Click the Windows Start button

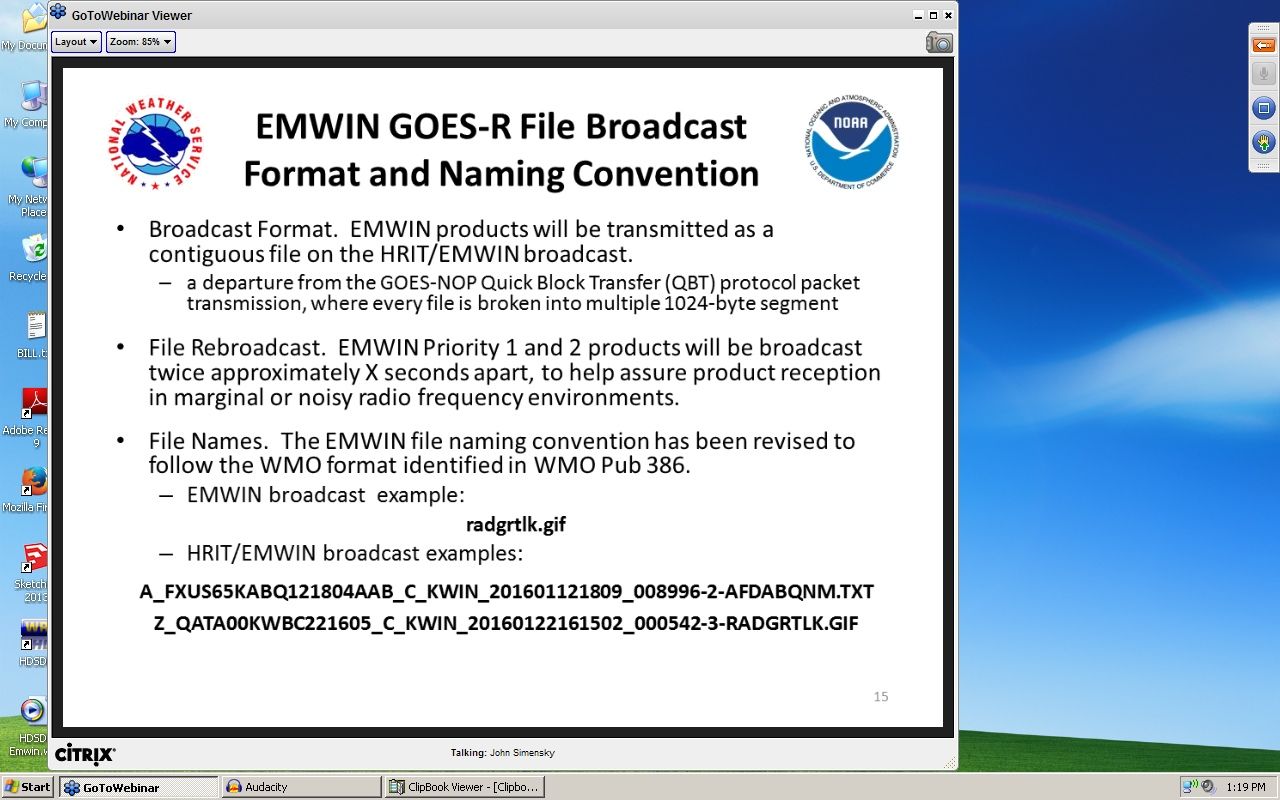[x=27, y=787]
